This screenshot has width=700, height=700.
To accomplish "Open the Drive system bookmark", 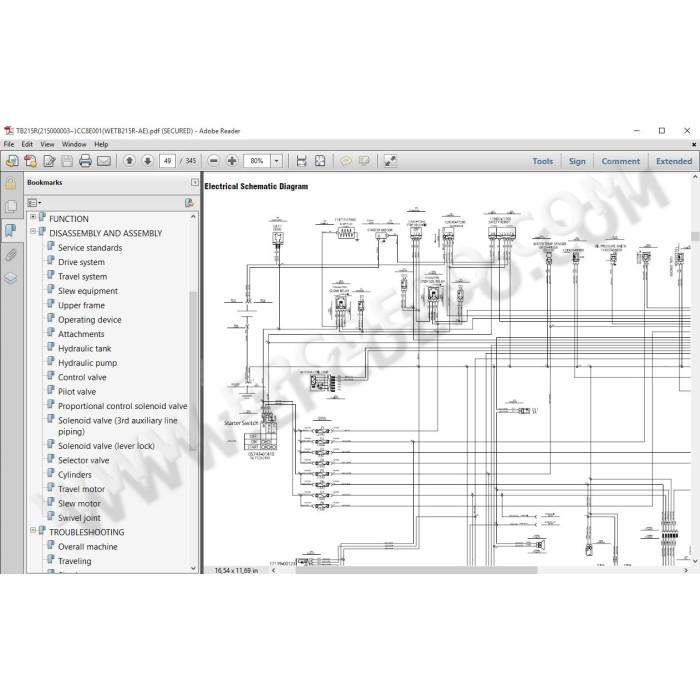I will [x=81, y=262].
